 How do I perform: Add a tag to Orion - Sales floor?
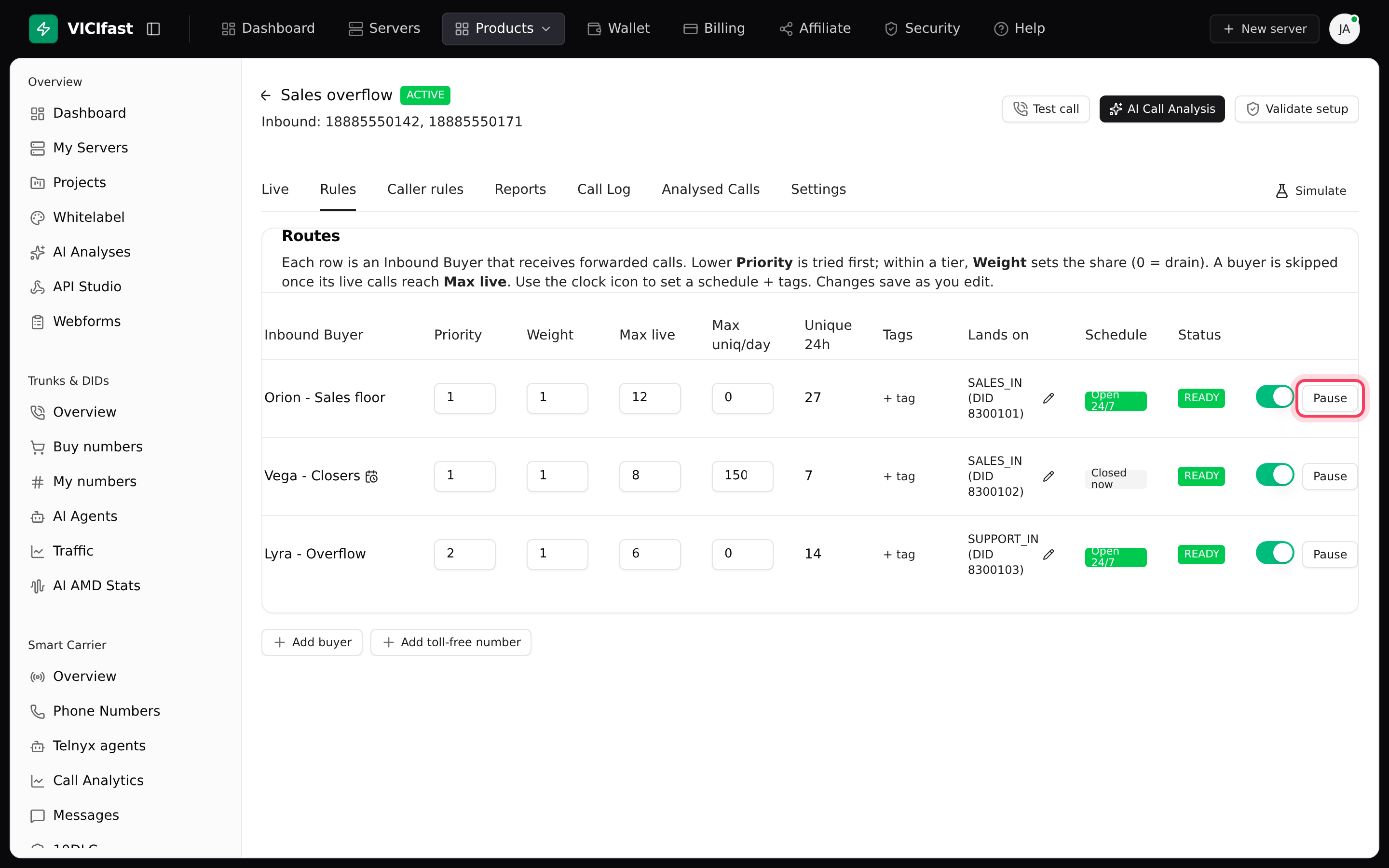[898, 398]
